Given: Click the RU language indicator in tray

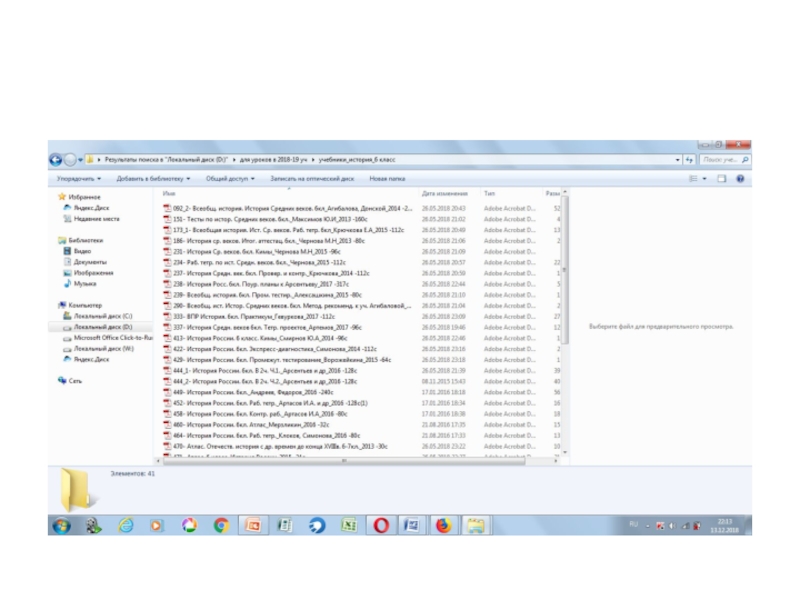Looking at the screenshot, I should coord(634,524).
